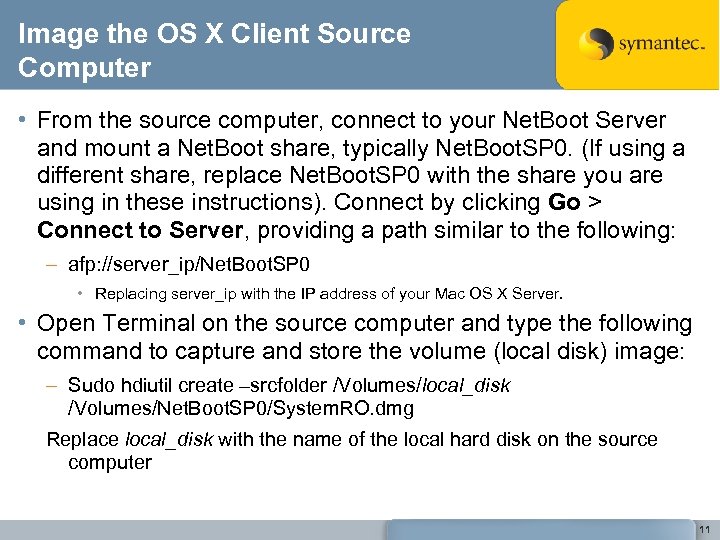This screenshot has width=720, height=540.
Task: Click the afp://server_ip/Net.Boot.SP0 path
Action: (x=189, y=265)
